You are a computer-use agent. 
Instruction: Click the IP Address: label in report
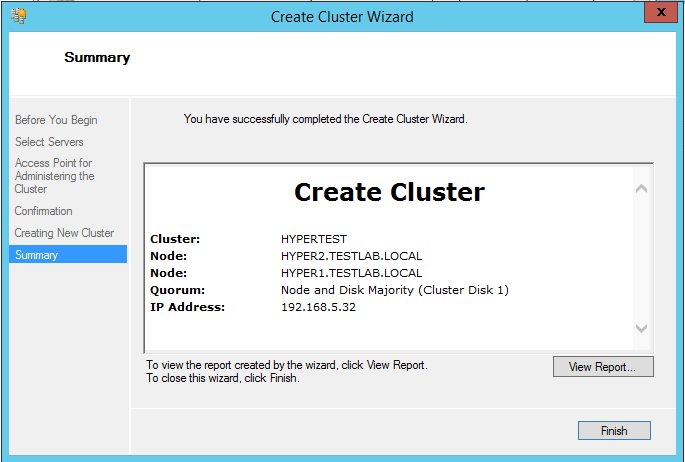point(187,307)
